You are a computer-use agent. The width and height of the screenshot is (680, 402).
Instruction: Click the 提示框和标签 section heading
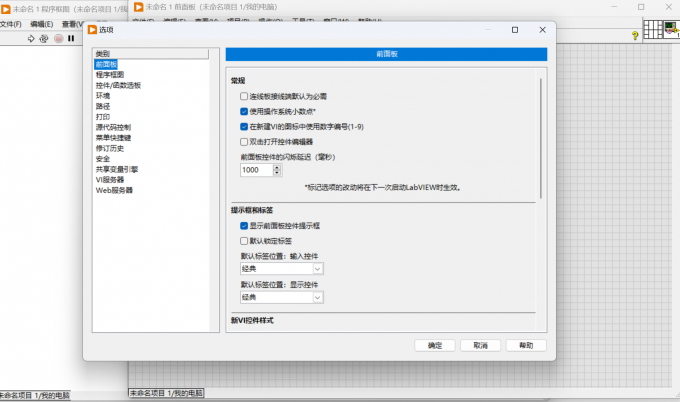pyautogui.click(x=252, y=210)
